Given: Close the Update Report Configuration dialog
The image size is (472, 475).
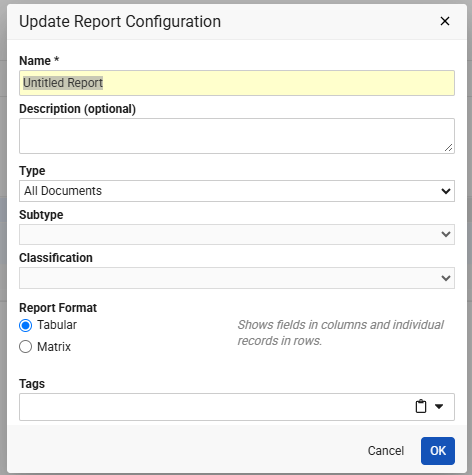Looking at the screenshot, I should (445, 21).
